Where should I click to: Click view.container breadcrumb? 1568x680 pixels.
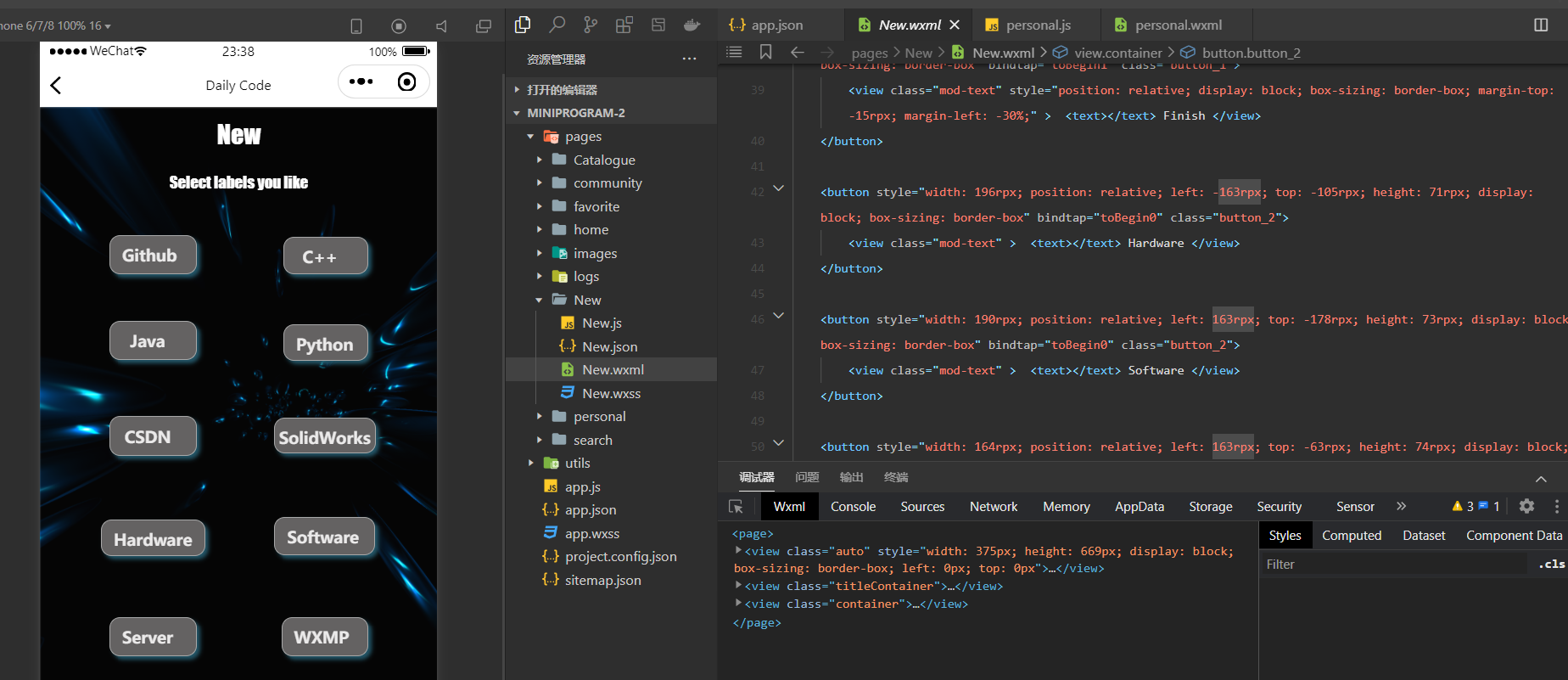[x=1107, y=53]
